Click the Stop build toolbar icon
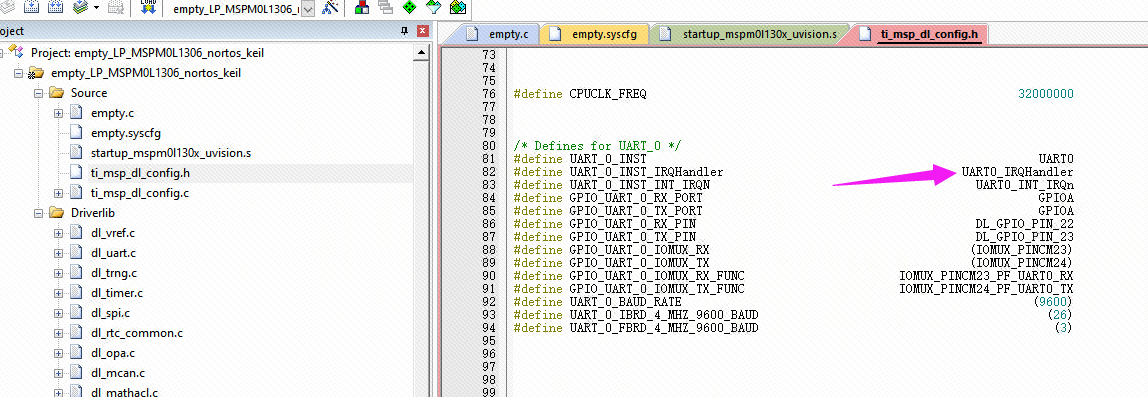This screenshot has width=1148, height=397. coord(116,7)
